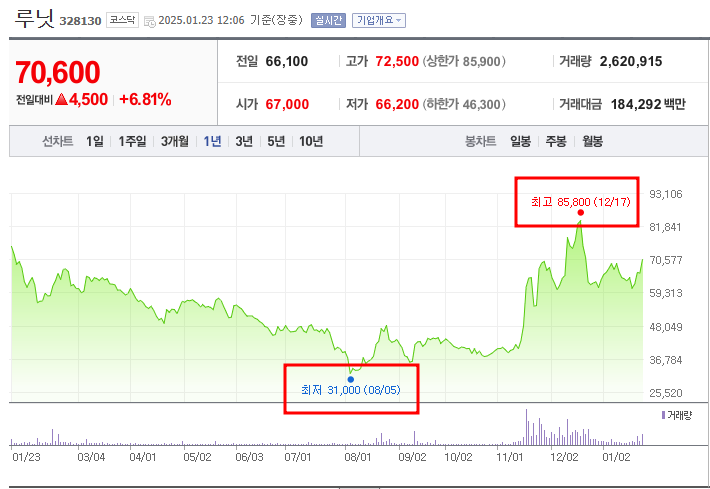Viewport: 710px width, 489px height.
Task: Click the 실시간 button
Action: pos(328,20)
